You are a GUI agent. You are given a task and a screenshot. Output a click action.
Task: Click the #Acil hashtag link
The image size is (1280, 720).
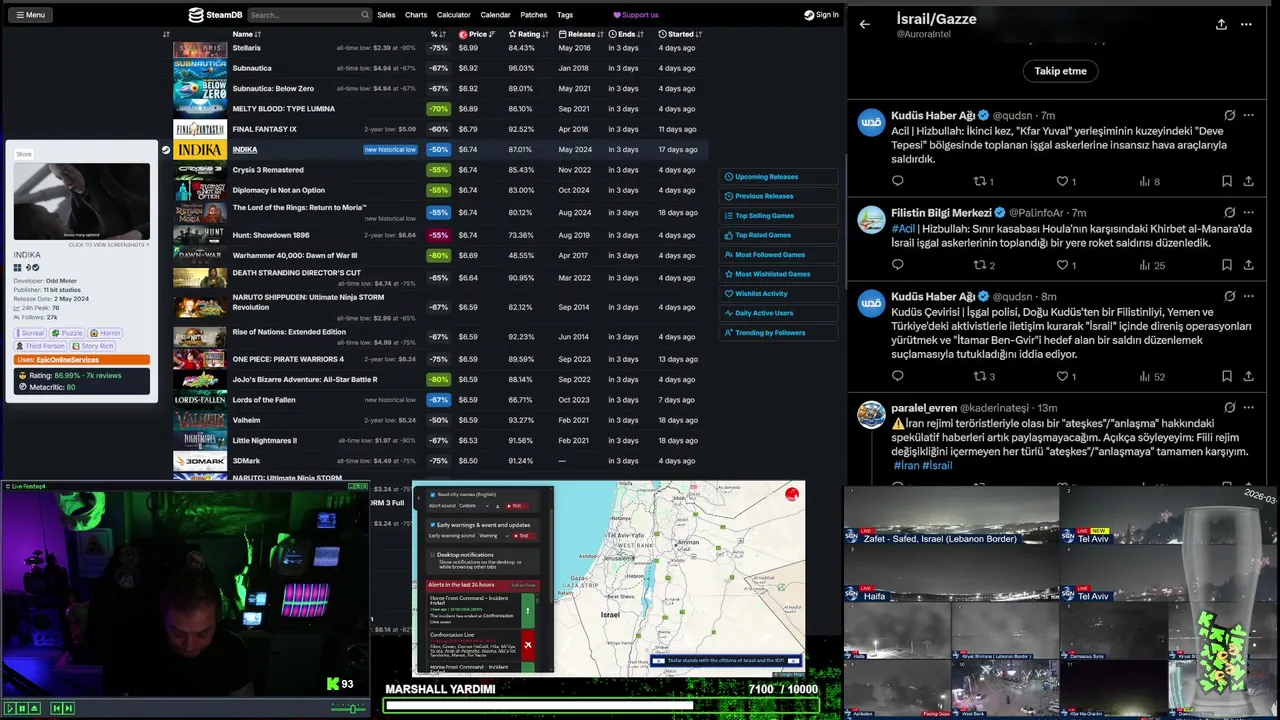pyautogui.click(x=903, y=229)
